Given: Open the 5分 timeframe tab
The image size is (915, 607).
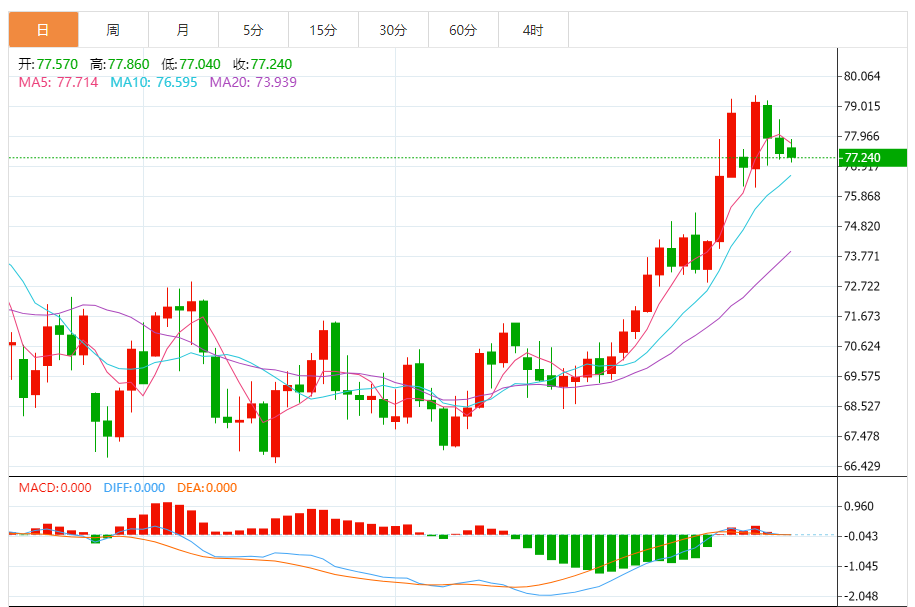Looking at the screenshot, I should click(x=253, y=30).
